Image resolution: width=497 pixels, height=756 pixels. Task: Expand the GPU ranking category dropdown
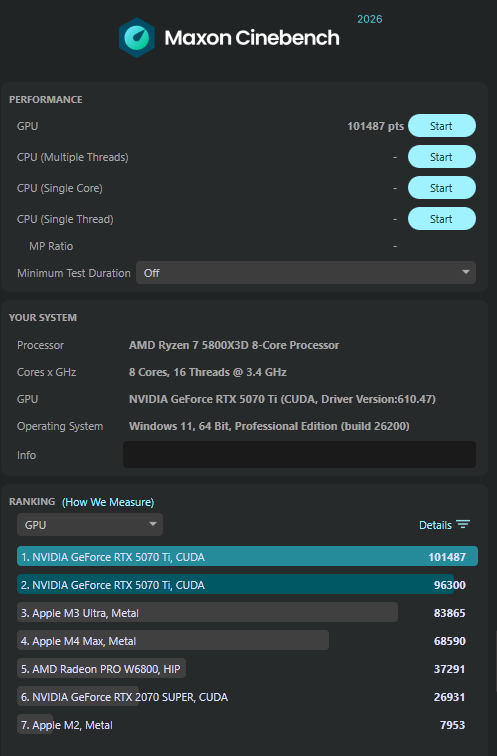[90, 525]
